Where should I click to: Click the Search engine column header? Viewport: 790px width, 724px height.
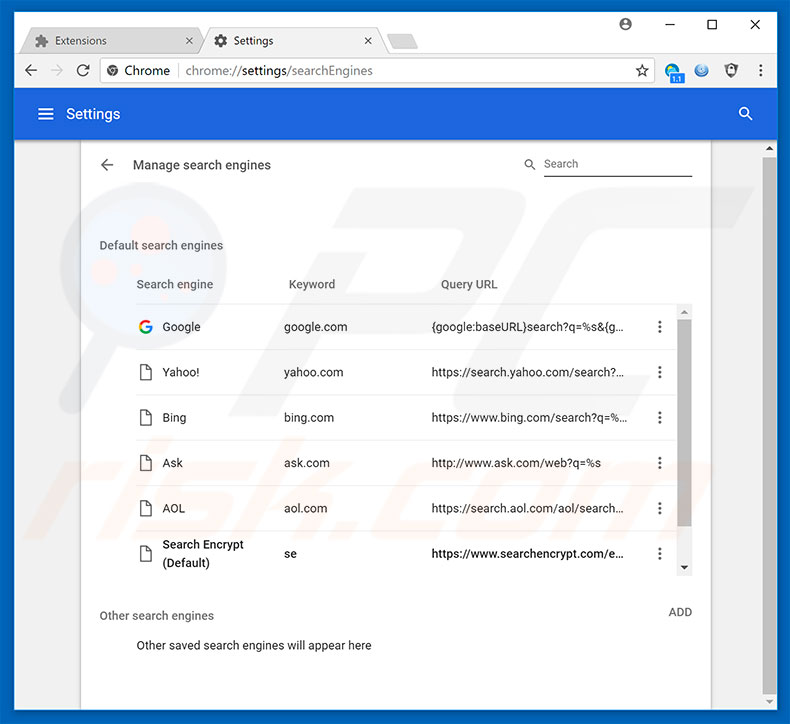[174, 284]
